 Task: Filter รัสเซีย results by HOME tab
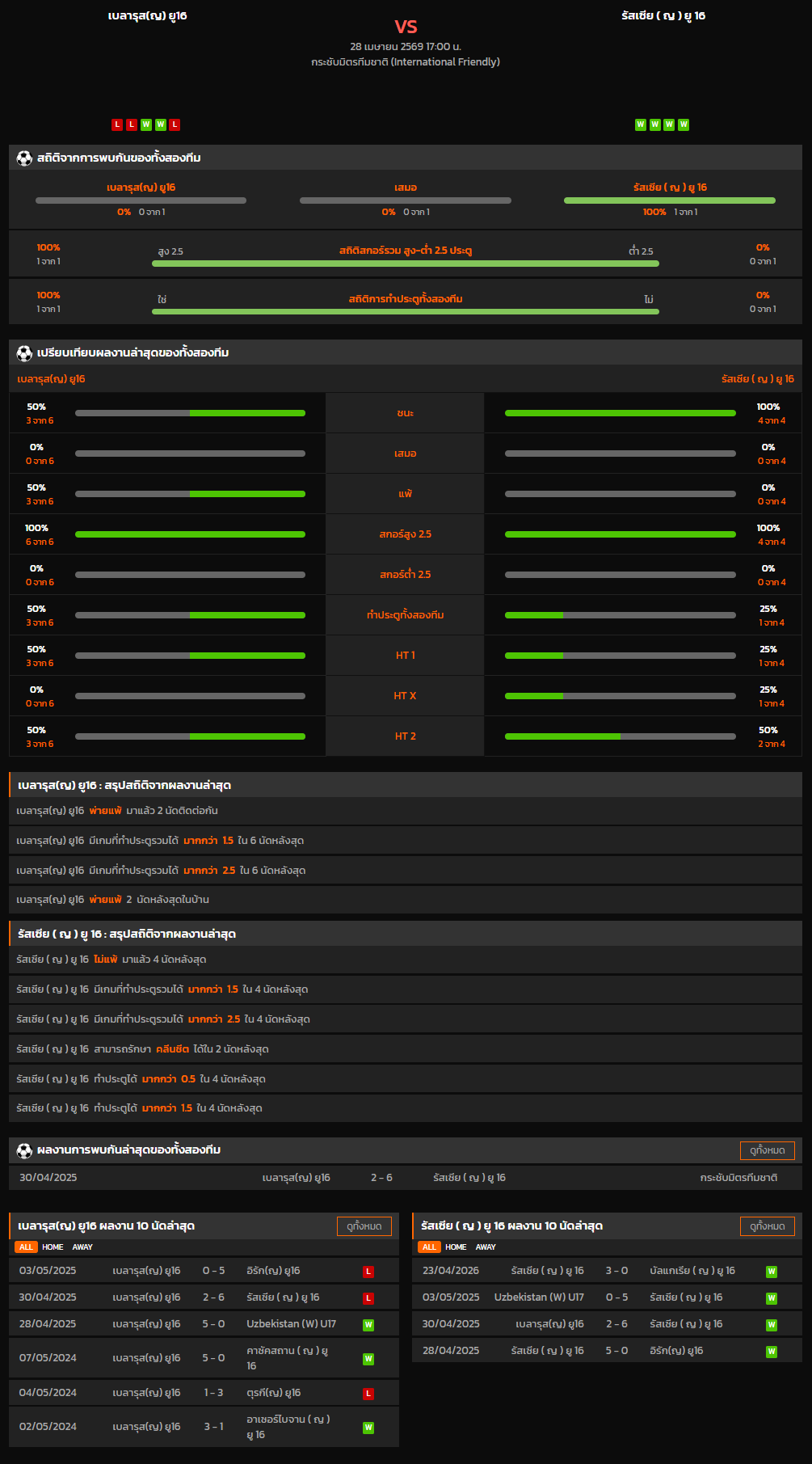pyautogui.click(x=456, y=1247)
